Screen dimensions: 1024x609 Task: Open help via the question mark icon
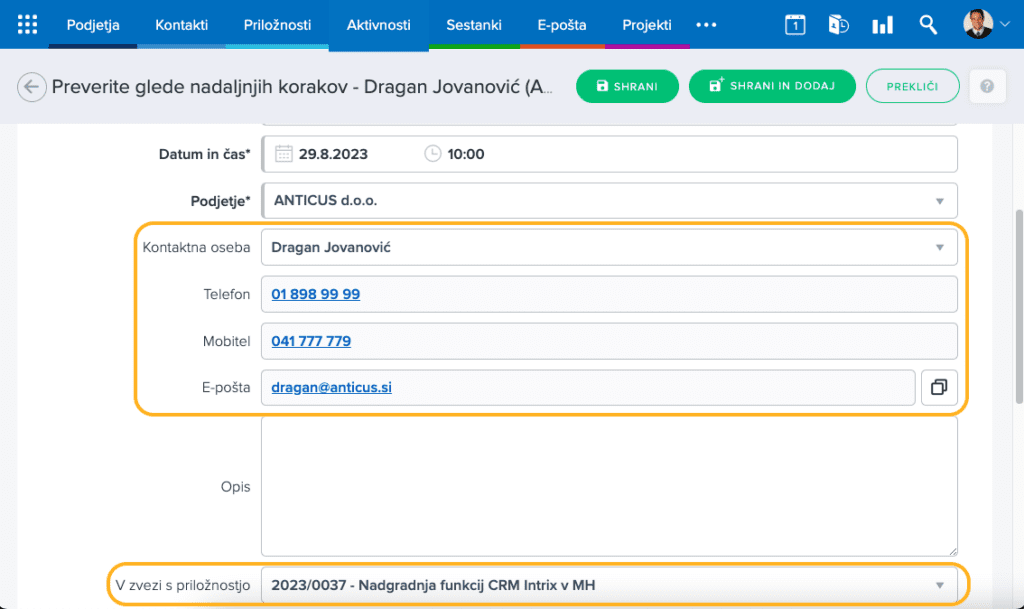[987, 86]
